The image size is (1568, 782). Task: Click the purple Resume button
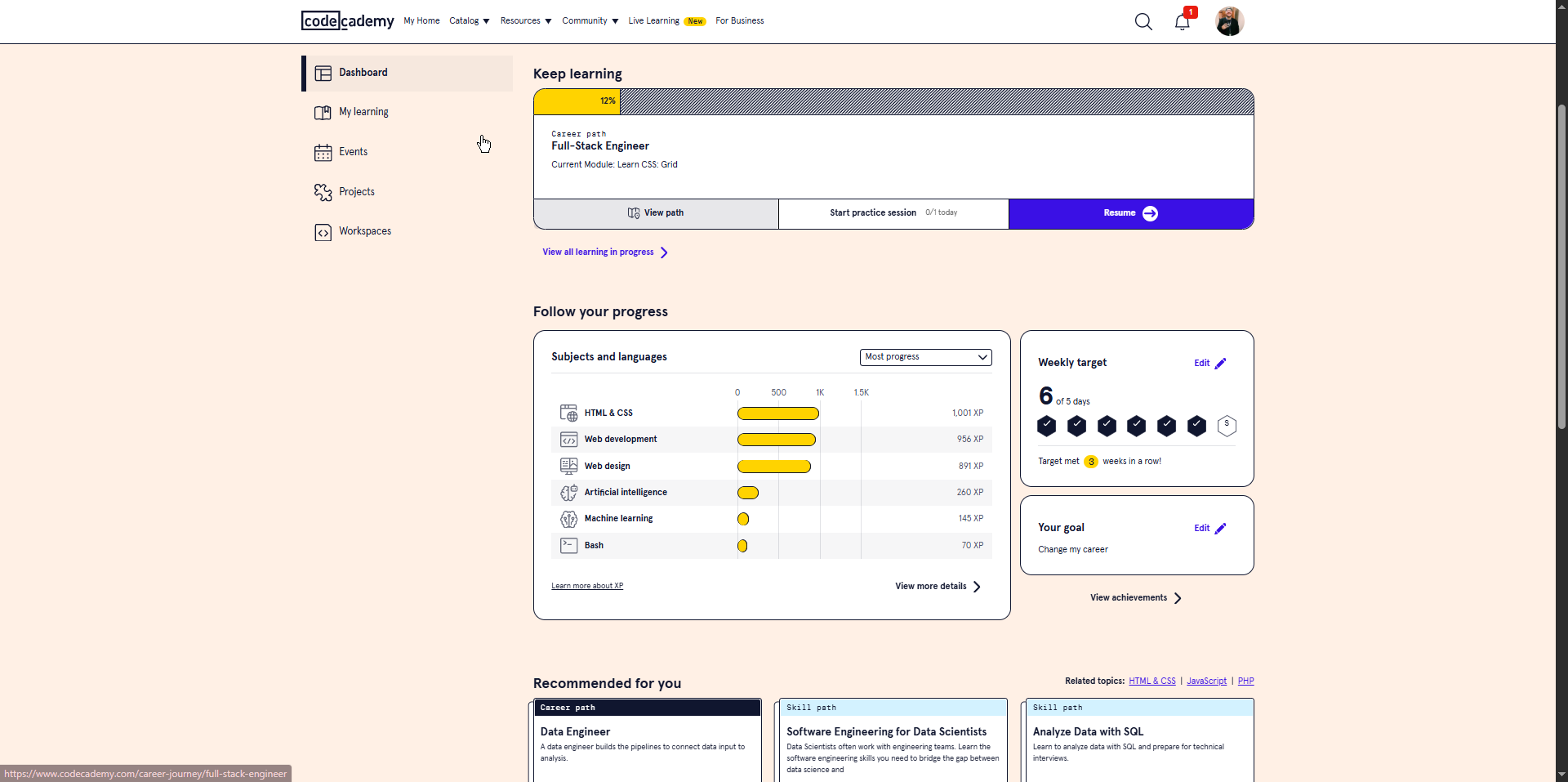click(1131, 213)
